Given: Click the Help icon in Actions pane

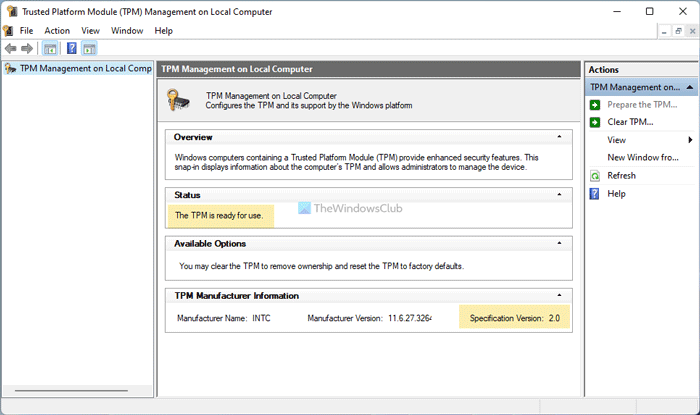Looking at the screenshot, I should 595,194.
